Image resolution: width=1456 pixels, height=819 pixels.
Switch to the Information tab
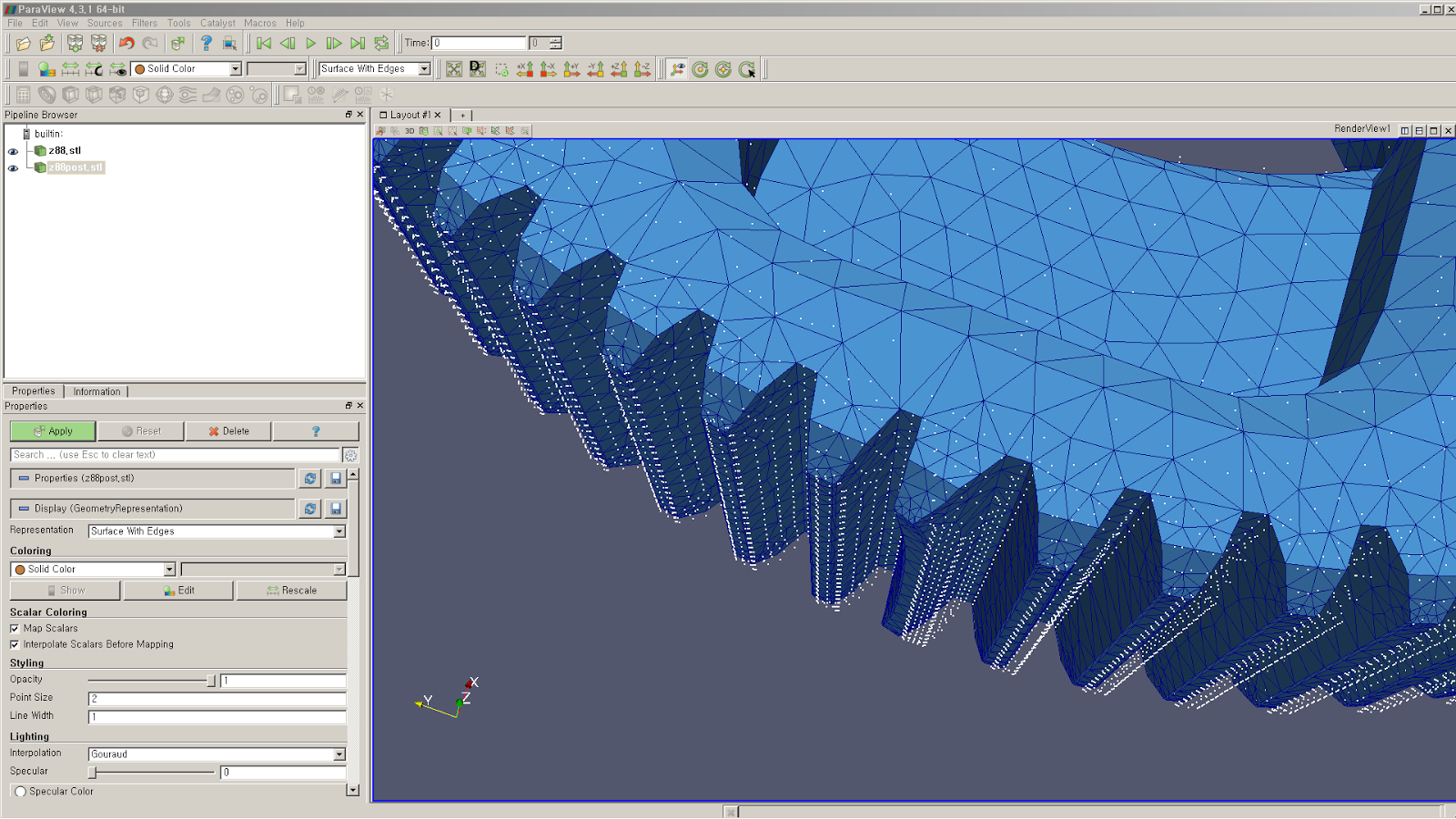tap(96, 390)
